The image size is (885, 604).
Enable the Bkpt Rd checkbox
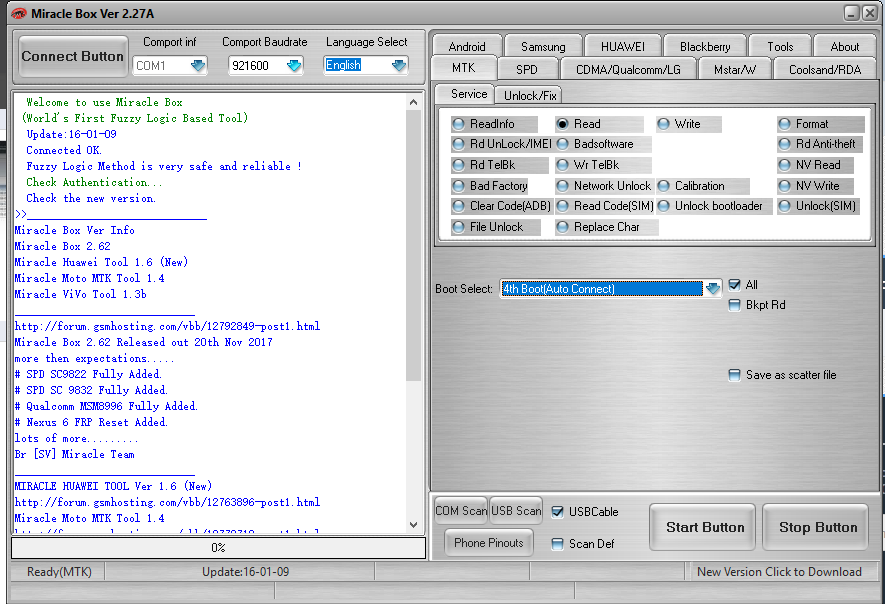pos(734,305)
